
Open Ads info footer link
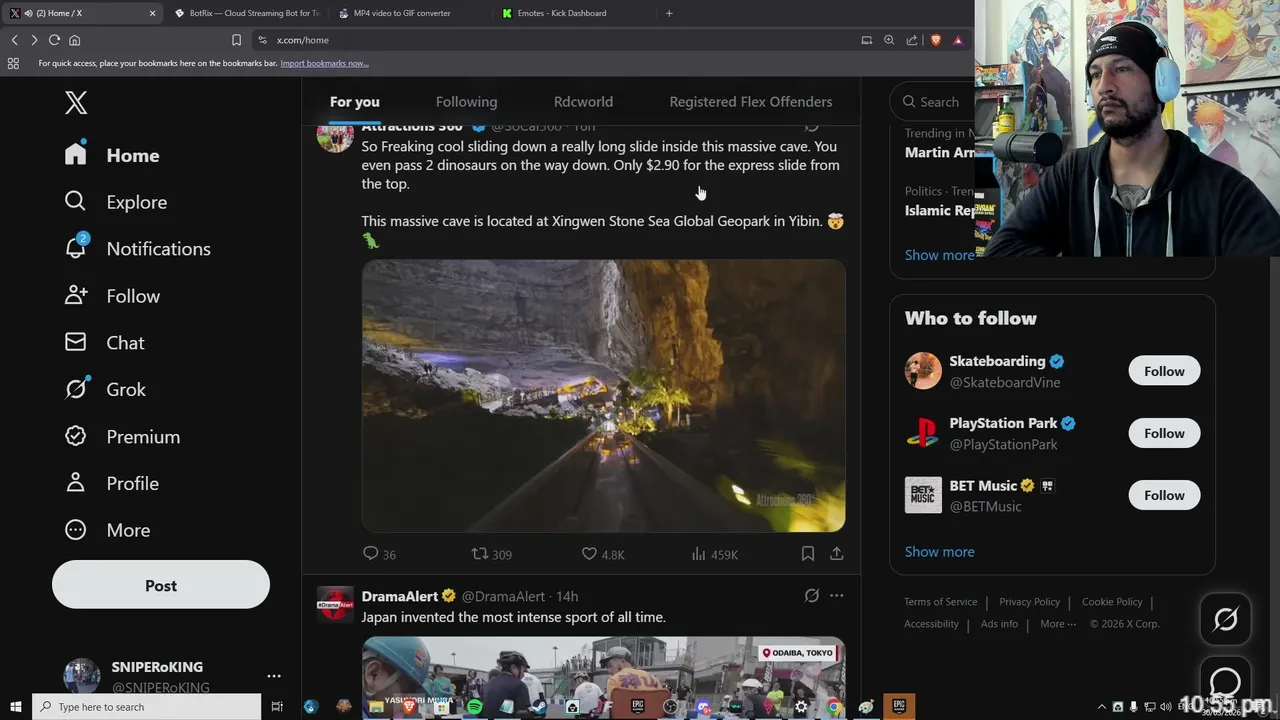[x=999, y=624]
